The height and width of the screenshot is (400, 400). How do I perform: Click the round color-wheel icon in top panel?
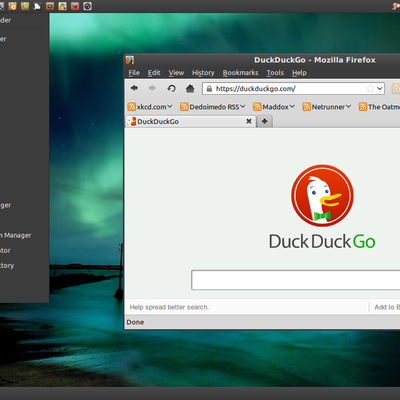coord(87,6)
